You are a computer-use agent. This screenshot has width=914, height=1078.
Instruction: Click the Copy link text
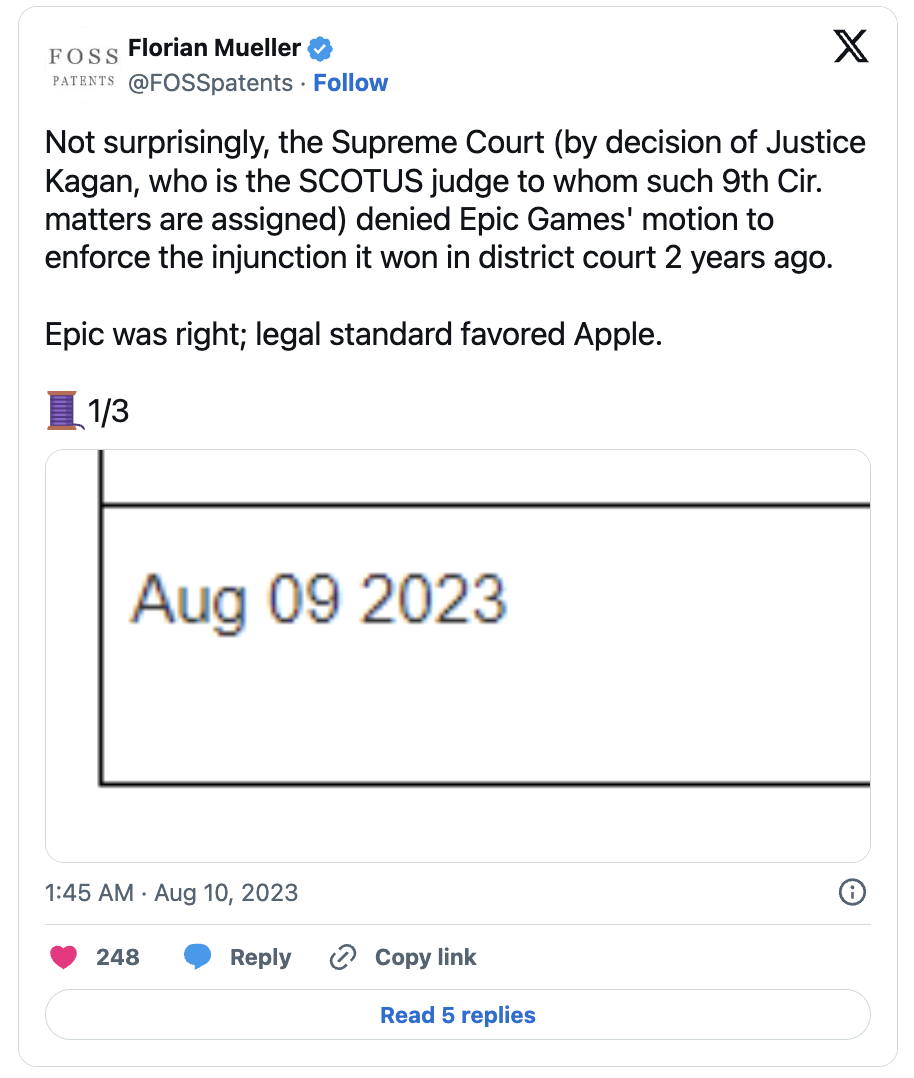[x=425, y=957]
